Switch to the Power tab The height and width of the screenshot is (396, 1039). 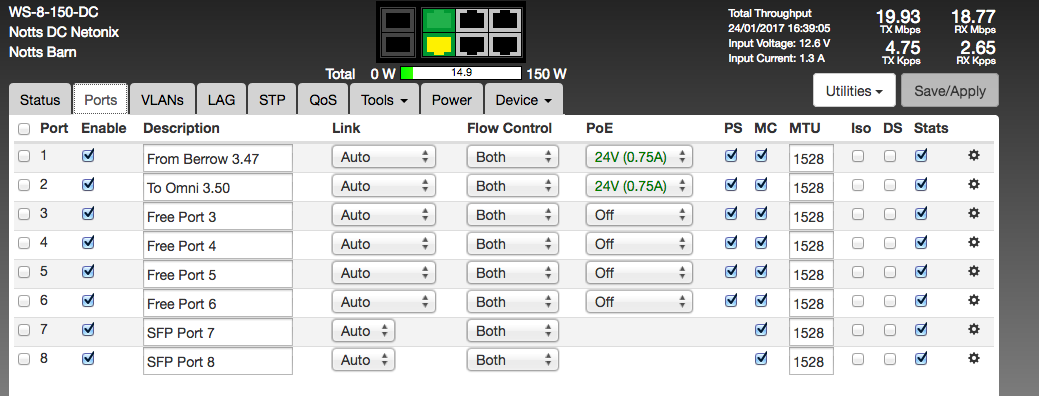point(452,100)
